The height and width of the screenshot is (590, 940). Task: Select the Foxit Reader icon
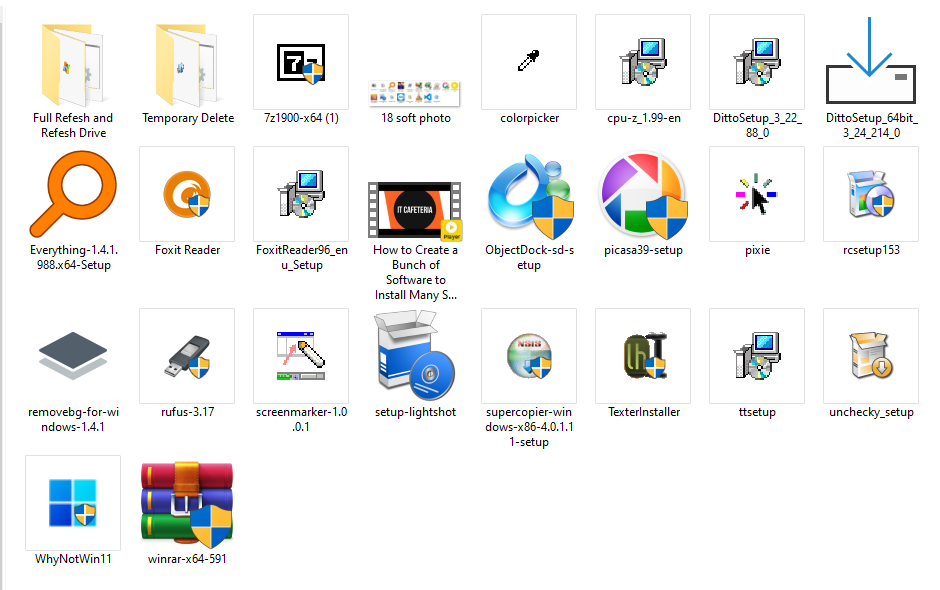[x=187, y=194]
